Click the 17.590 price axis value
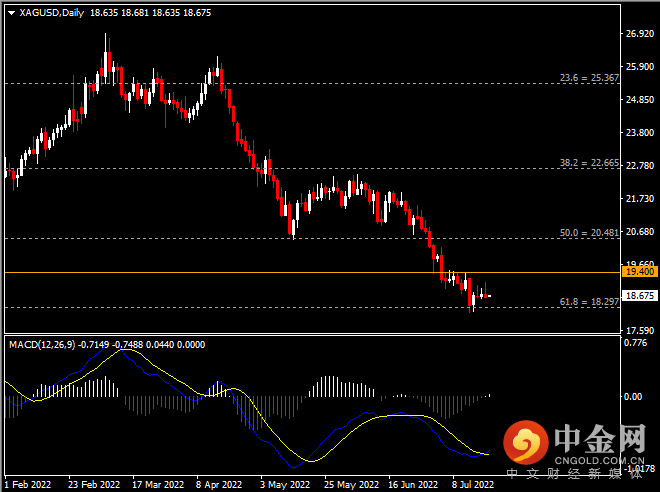This screenshot has width=660, height=492. point(640,331)
